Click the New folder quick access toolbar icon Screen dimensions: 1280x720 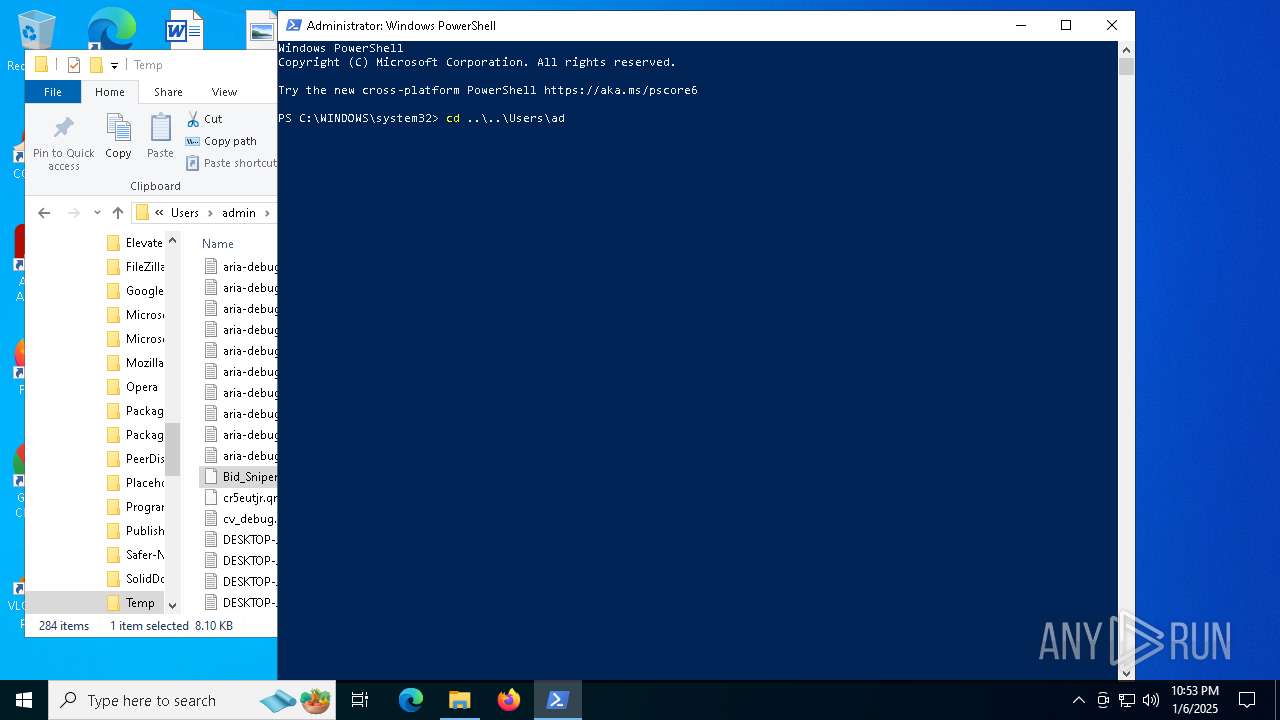(x=96, y=65)
